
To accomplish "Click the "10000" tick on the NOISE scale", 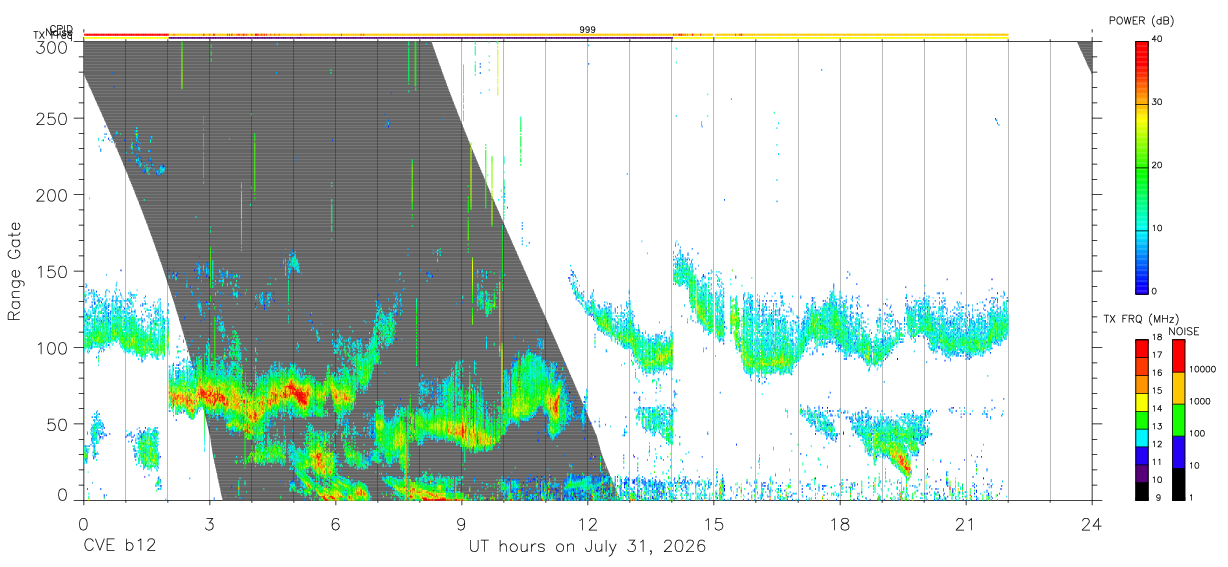I will click(1203, 369).
